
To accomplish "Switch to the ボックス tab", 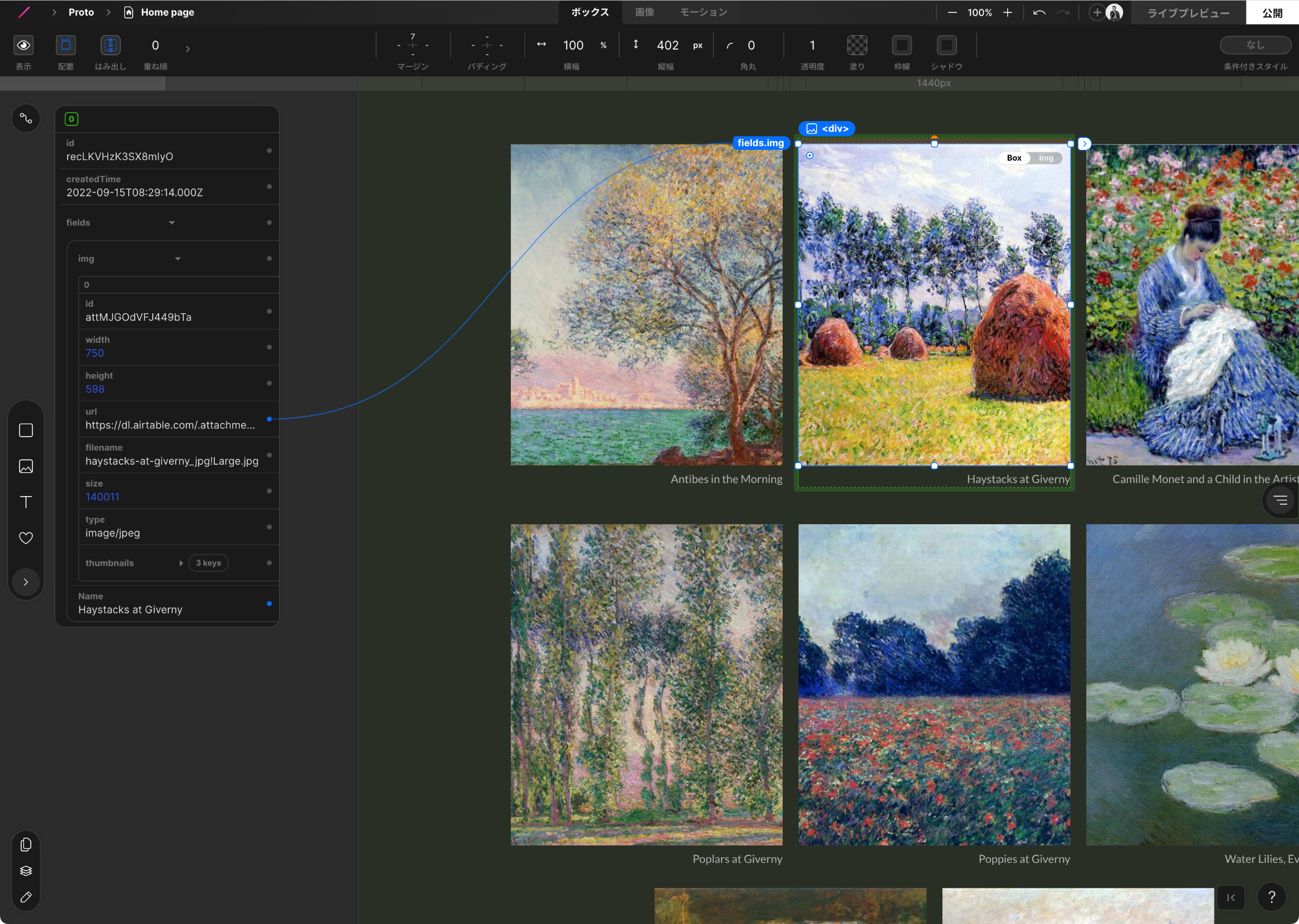I will click(x=590, y=12).
